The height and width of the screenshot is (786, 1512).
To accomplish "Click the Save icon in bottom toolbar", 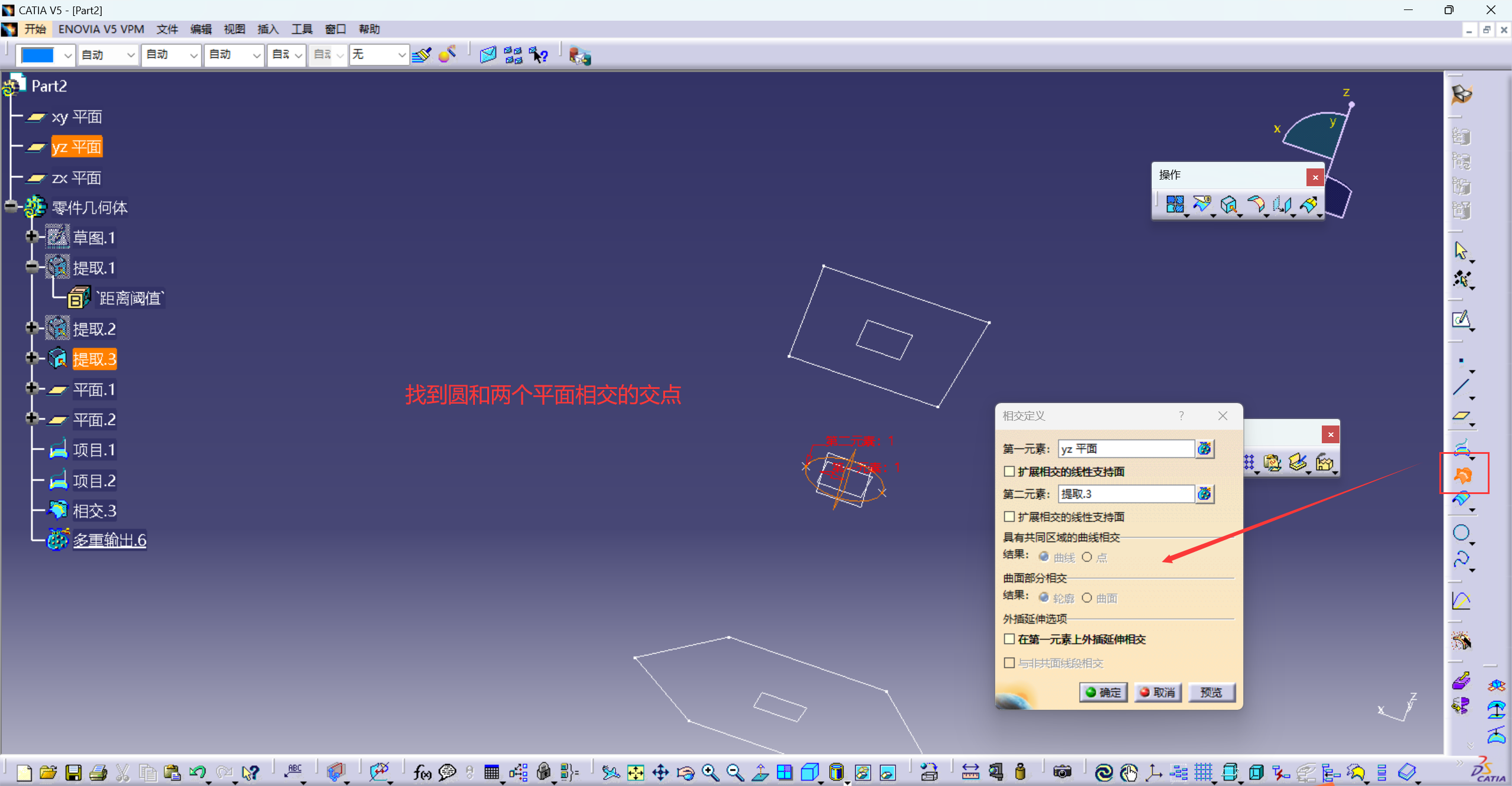I will tap(73, 772).
